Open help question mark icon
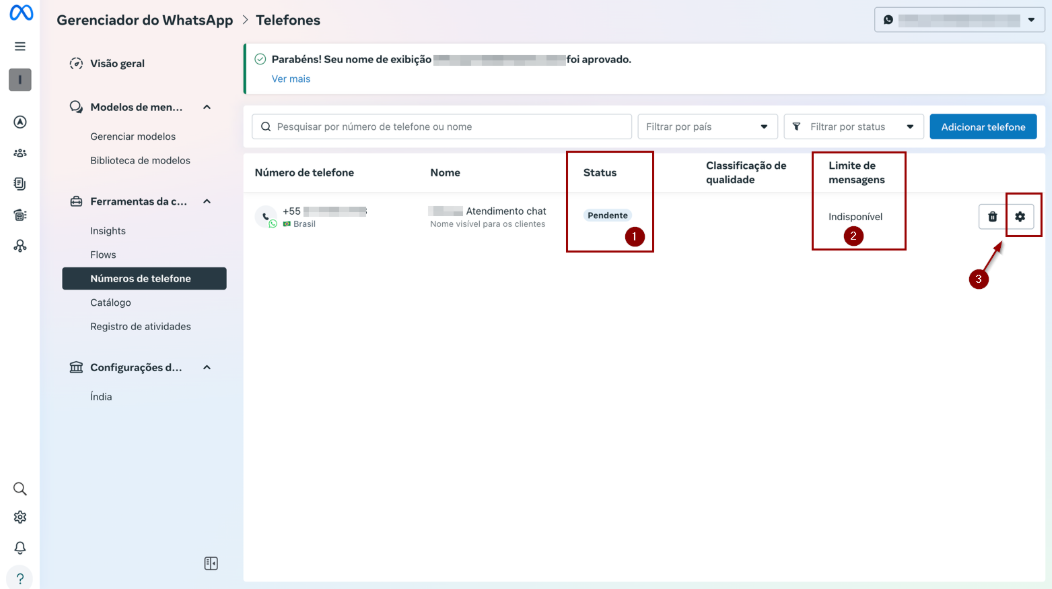1052x589 pixels. [x=20, y=578]
